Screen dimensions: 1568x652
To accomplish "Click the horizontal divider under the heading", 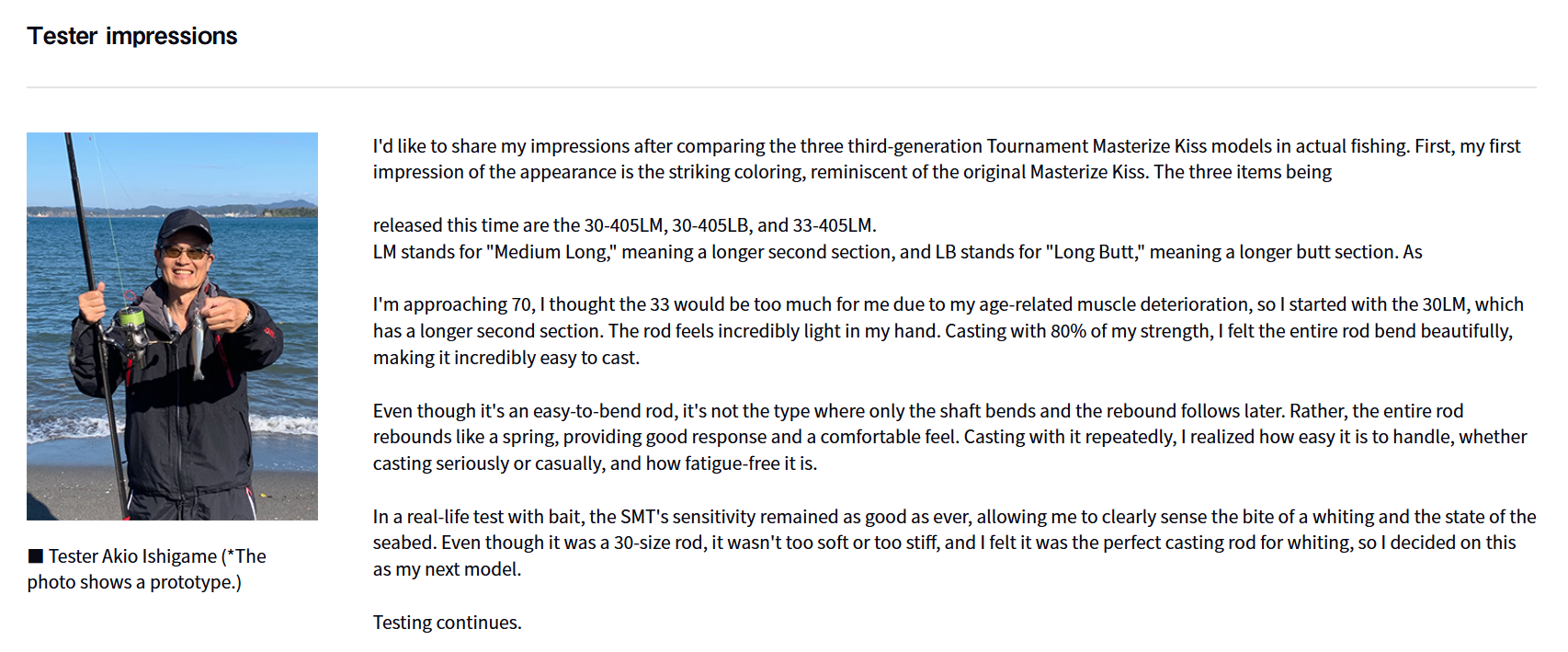I will [x=781, y=87].
